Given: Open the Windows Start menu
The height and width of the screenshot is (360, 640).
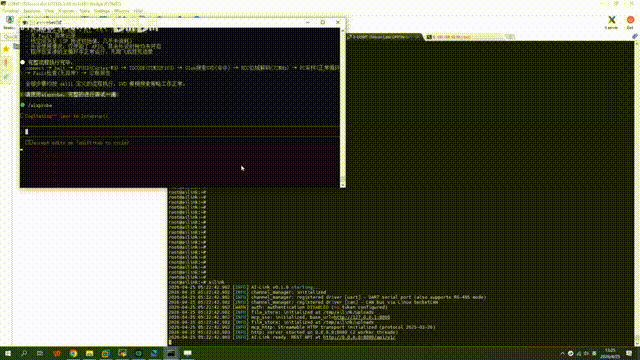Looking at the screenshot, I should point(7,353).
